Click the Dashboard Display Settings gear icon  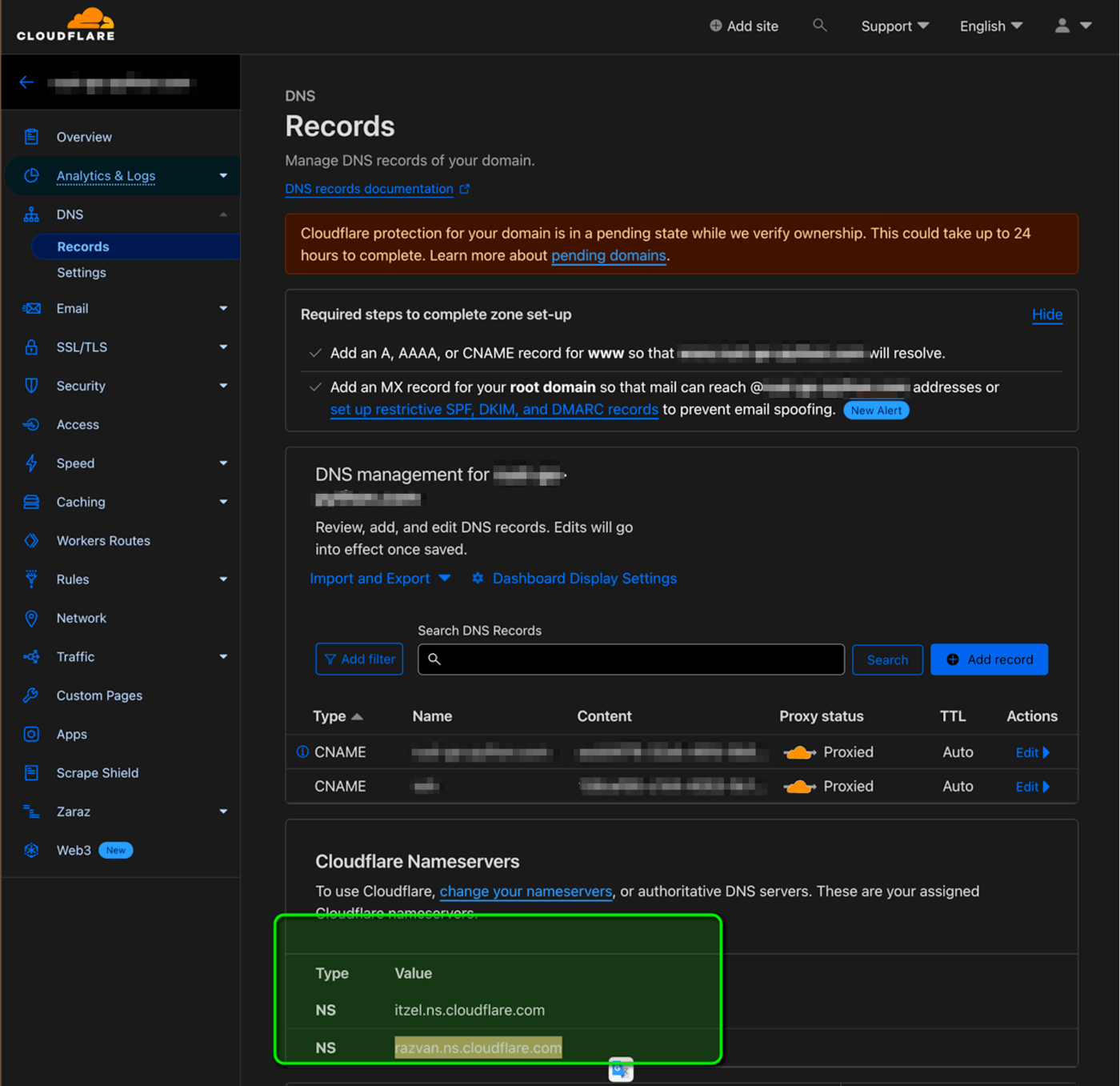click(x=478, y=578)
